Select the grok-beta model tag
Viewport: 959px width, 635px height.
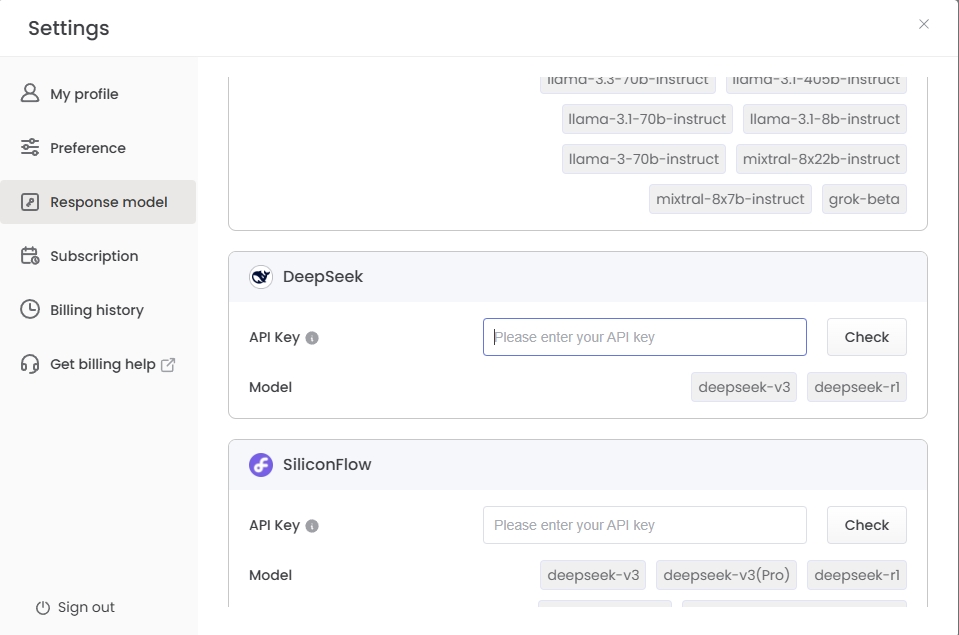[x=864, y=199]
